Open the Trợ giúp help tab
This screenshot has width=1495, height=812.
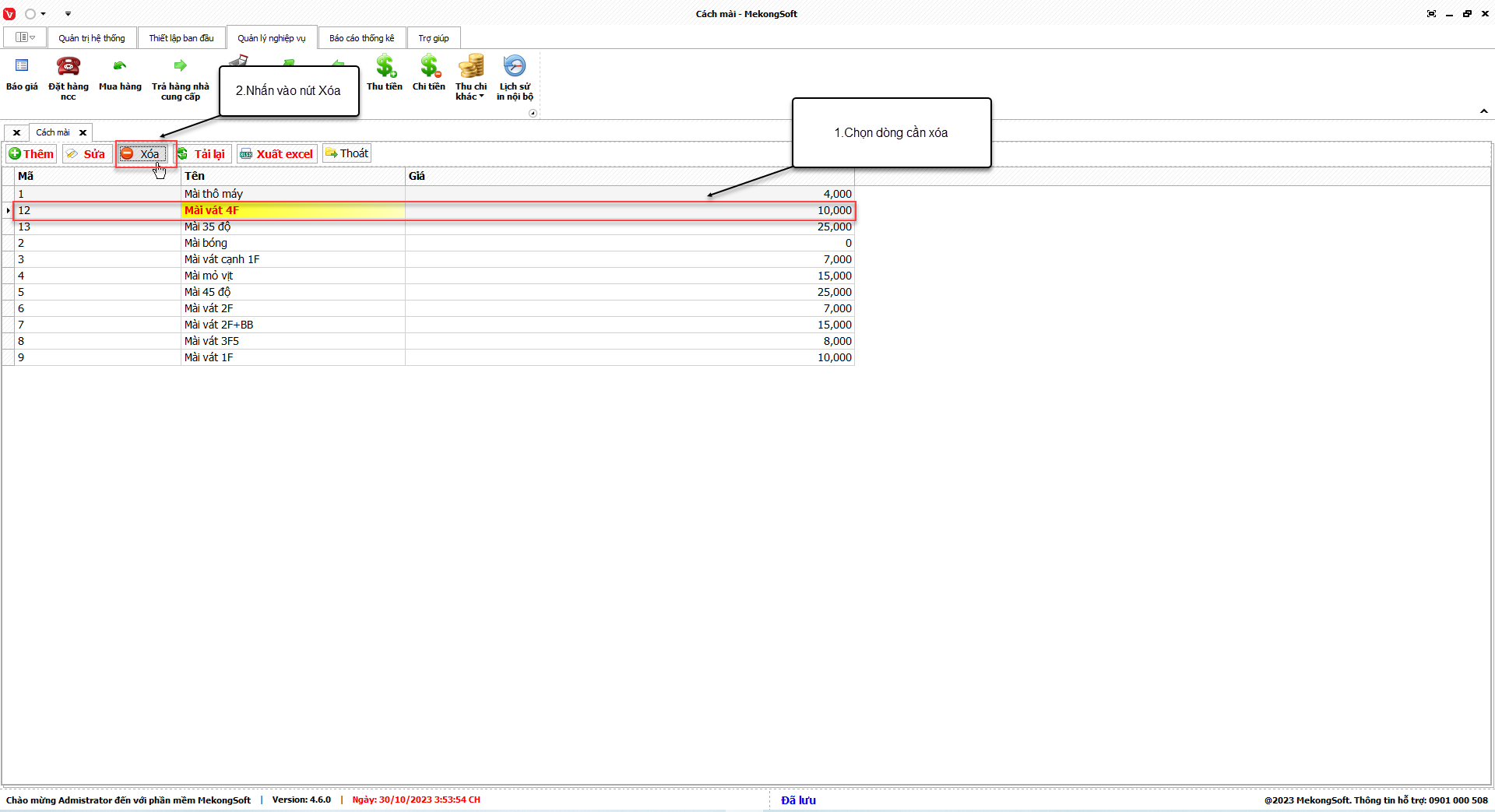[434, 38]
